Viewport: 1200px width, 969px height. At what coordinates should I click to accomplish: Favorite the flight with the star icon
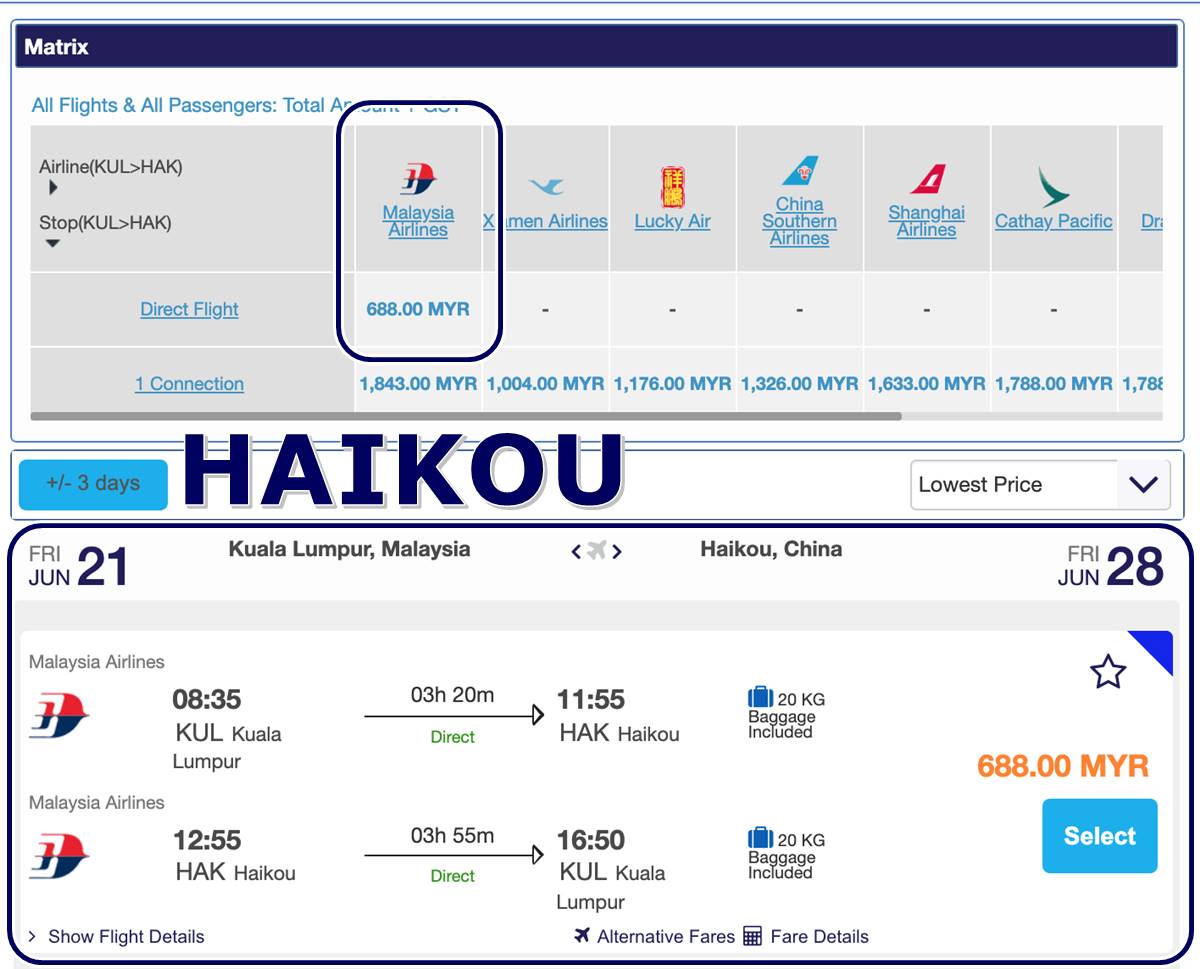click(1108, 672)
